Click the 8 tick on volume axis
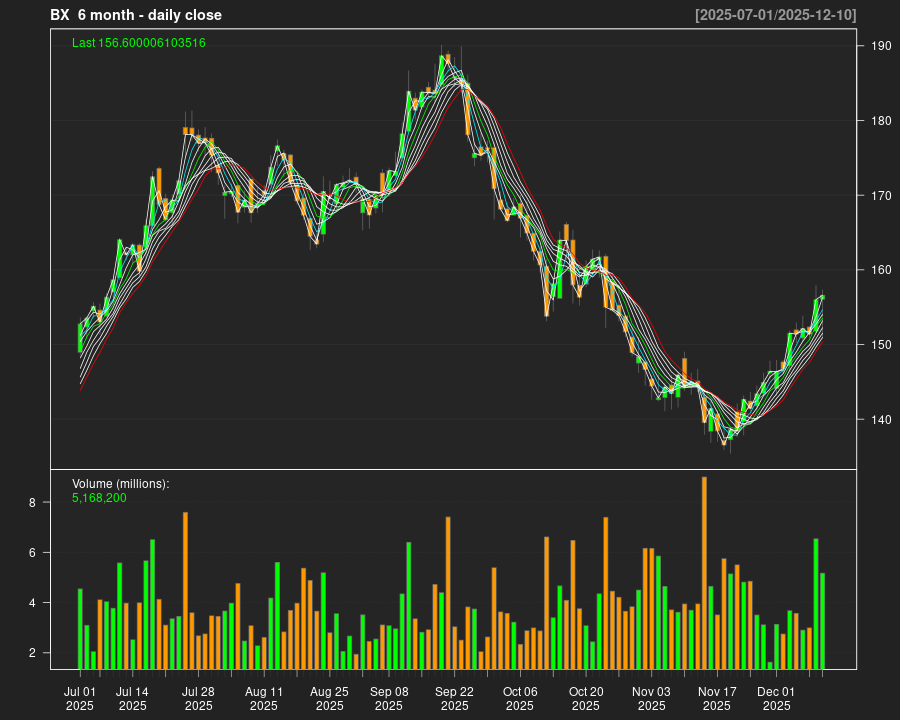This screenshot has height=720, width=900. [x=32, y=503]
